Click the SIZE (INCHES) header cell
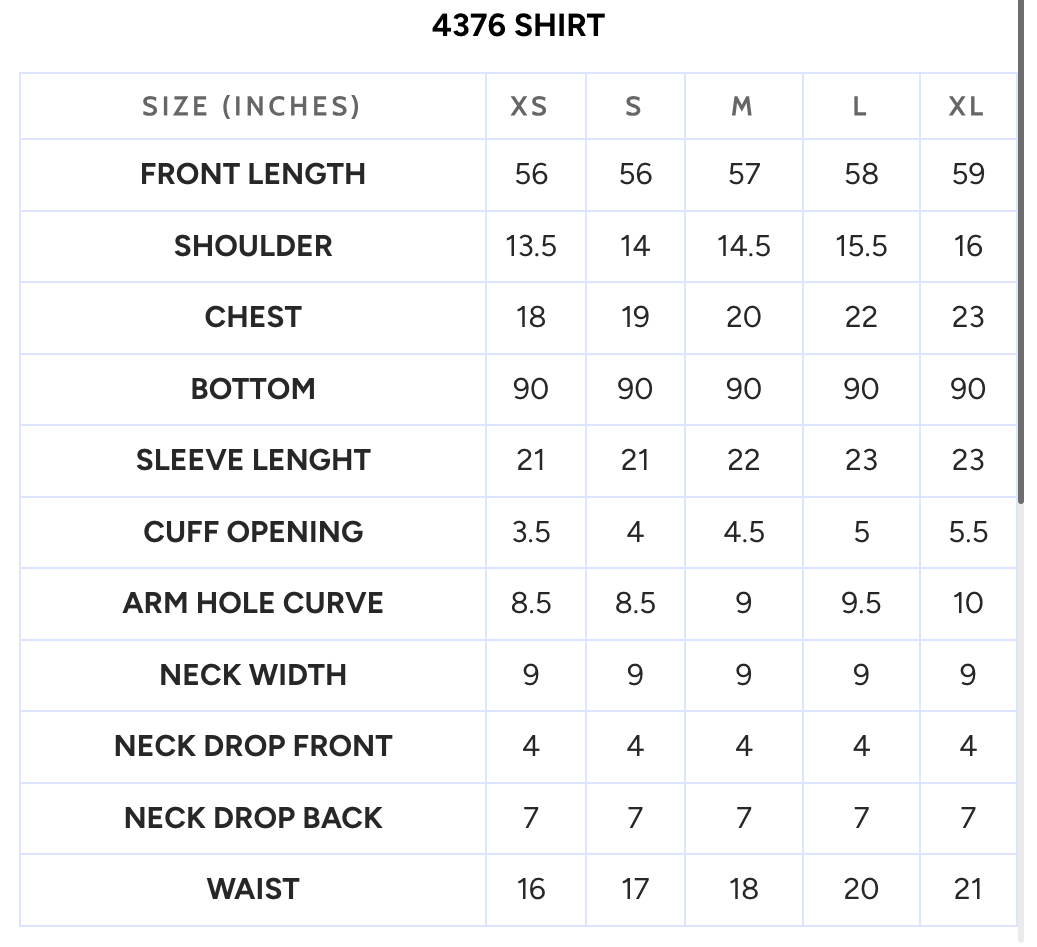This screenshot has height=947, width=1037. tap(252, 106)
